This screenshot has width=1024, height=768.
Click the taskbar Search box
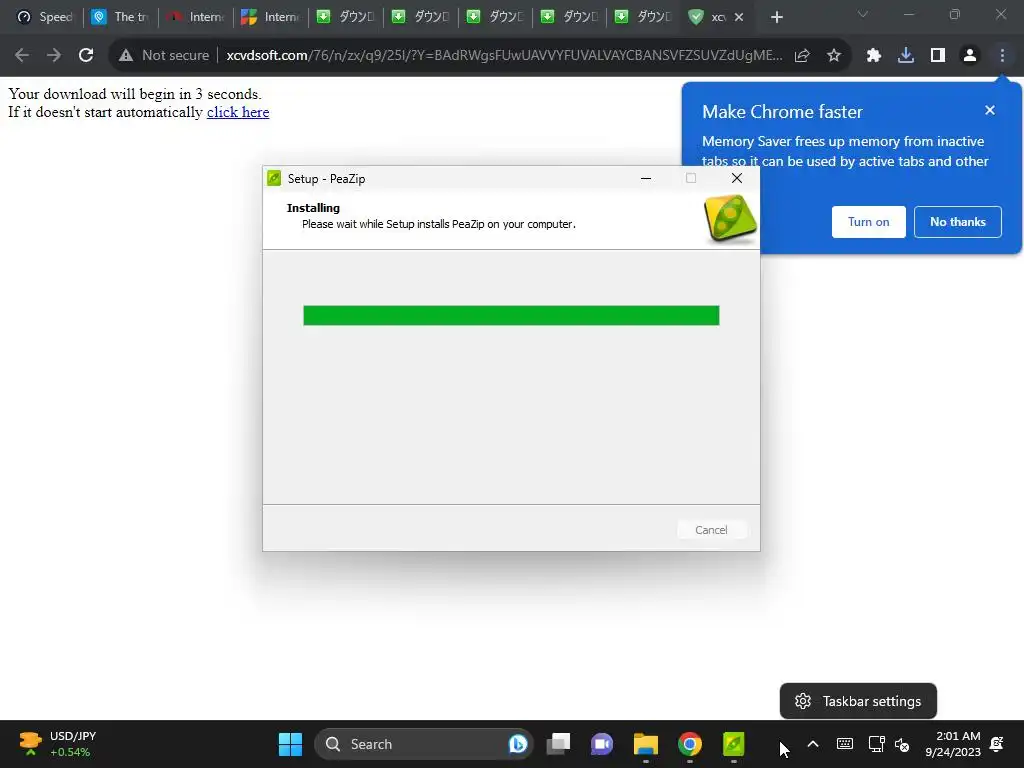click(423, 744)
